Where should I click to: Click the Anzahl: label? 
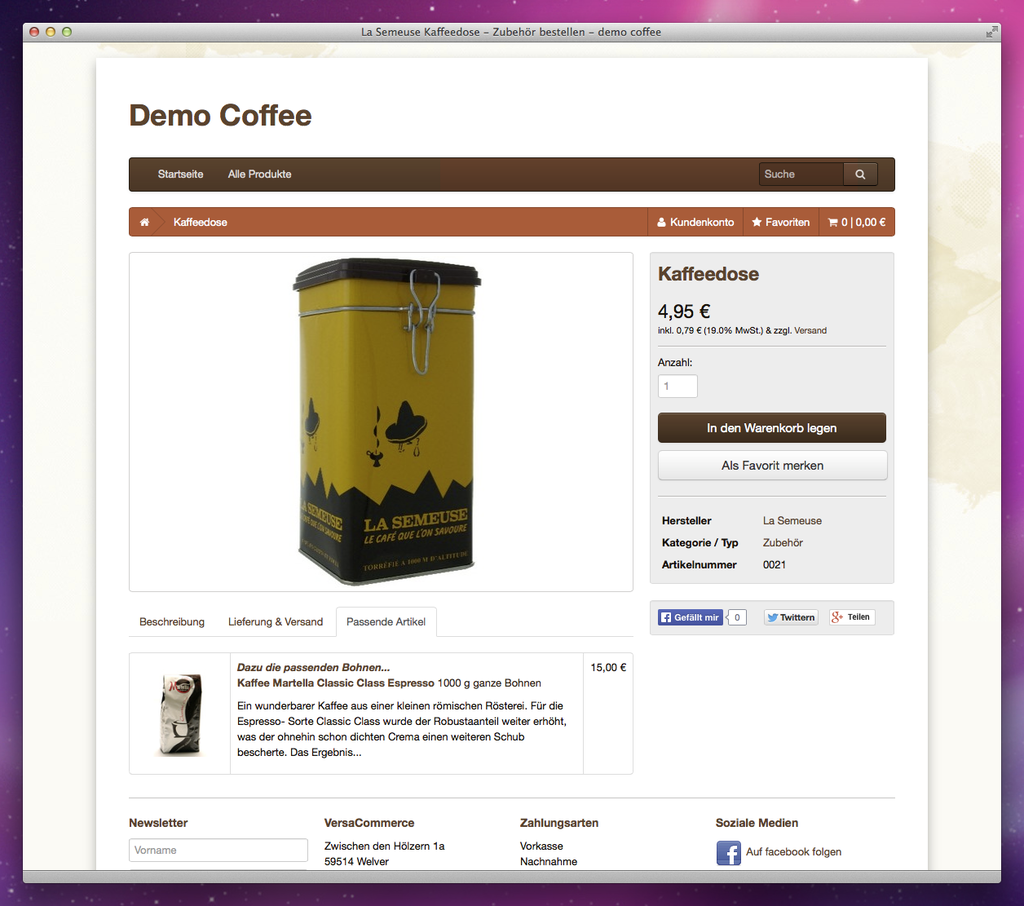(675, 363)
